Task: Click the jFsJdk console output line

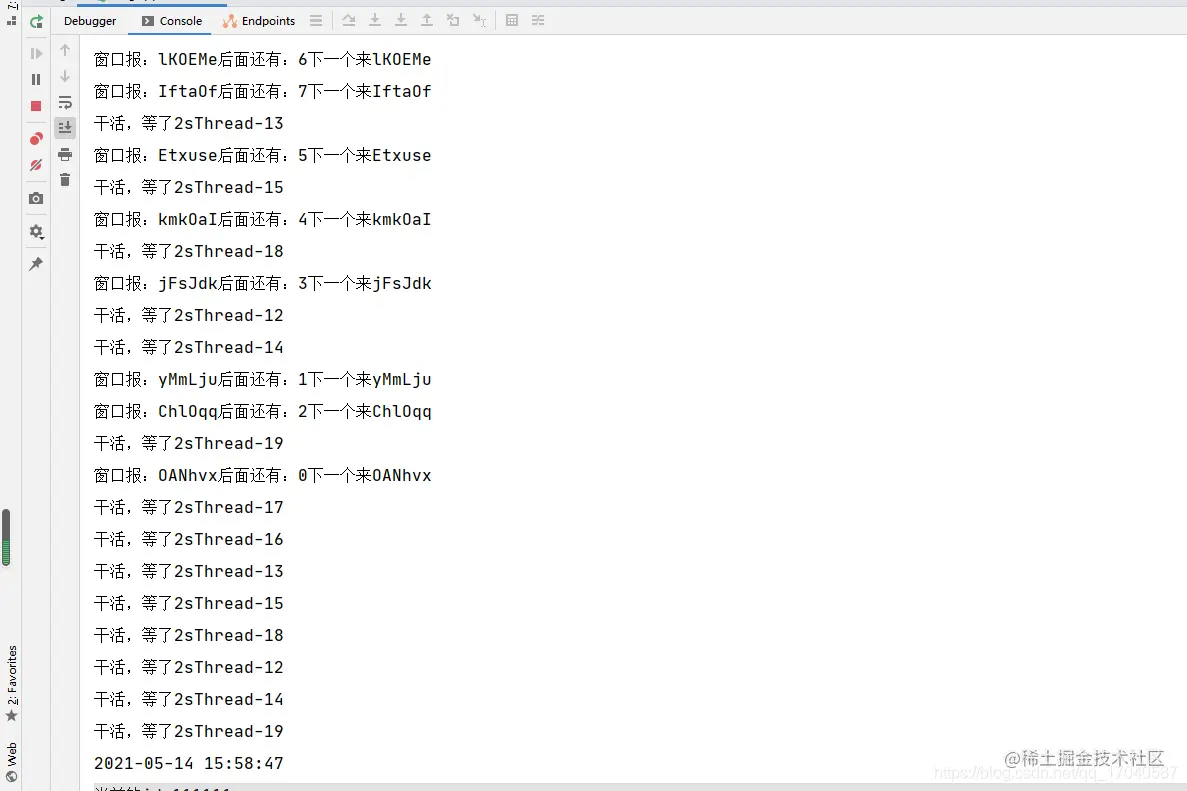Action: click(262, 283)
